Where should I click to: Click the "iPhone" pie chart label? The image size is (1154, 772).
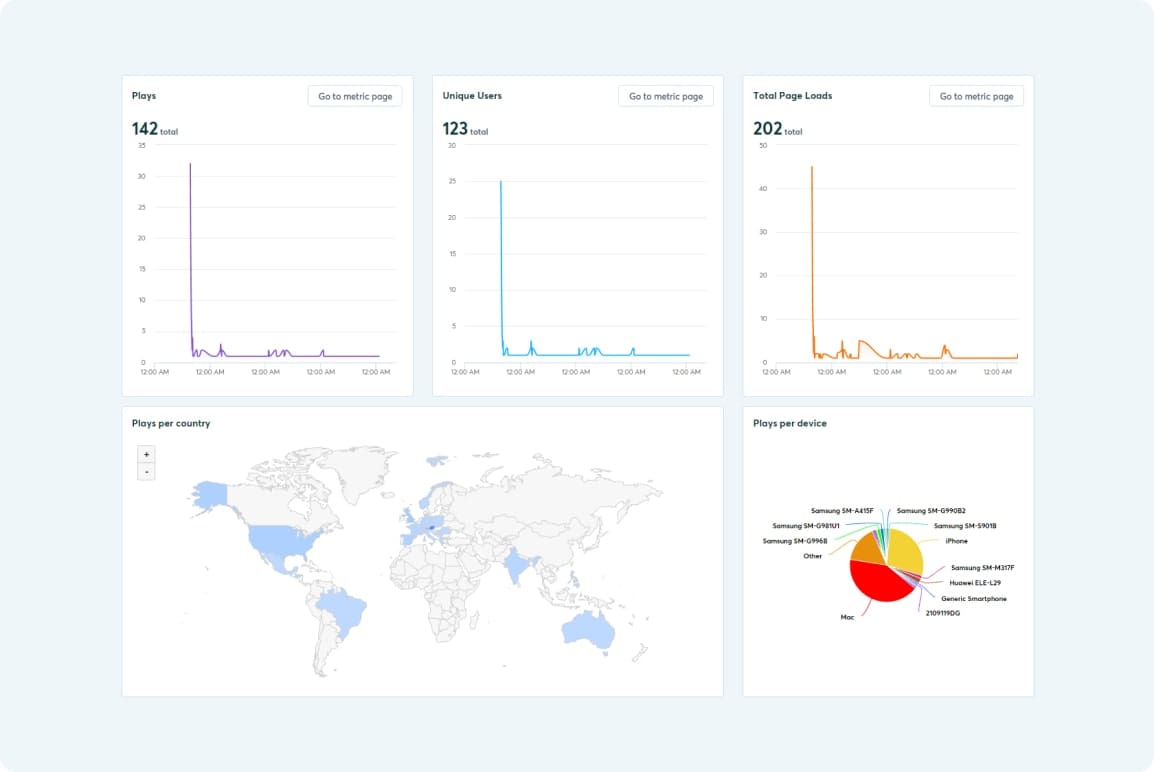956,541
